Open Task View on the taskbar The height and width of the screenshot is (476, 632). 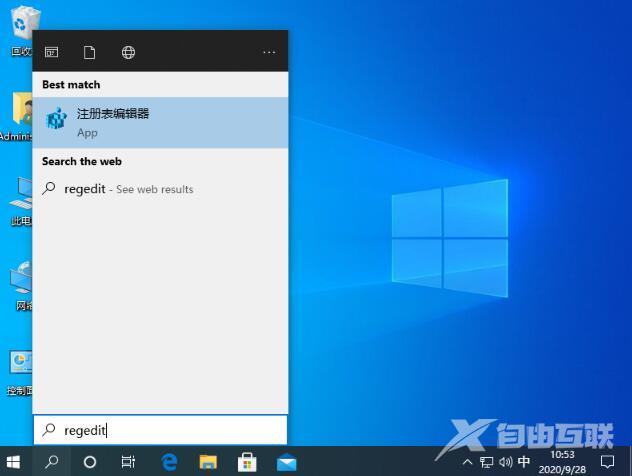(128, 462)
